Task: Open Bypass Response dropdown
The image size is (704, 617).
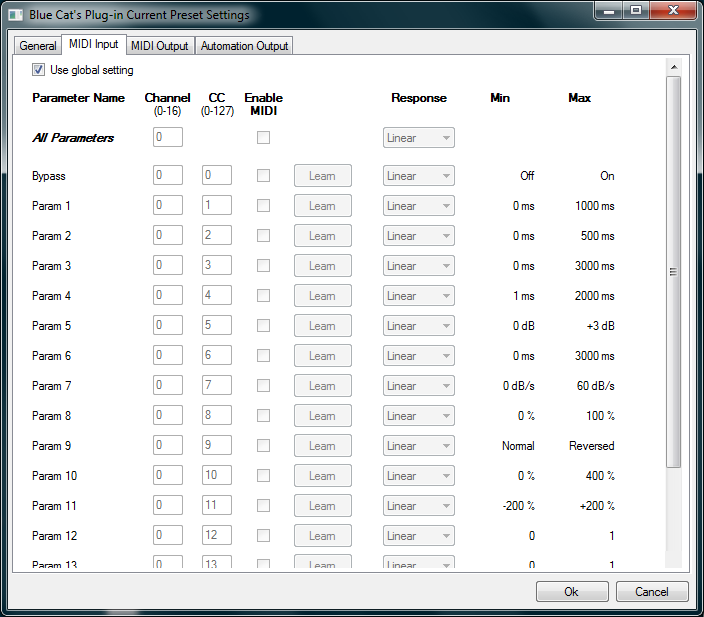Action: pos(418,176)
